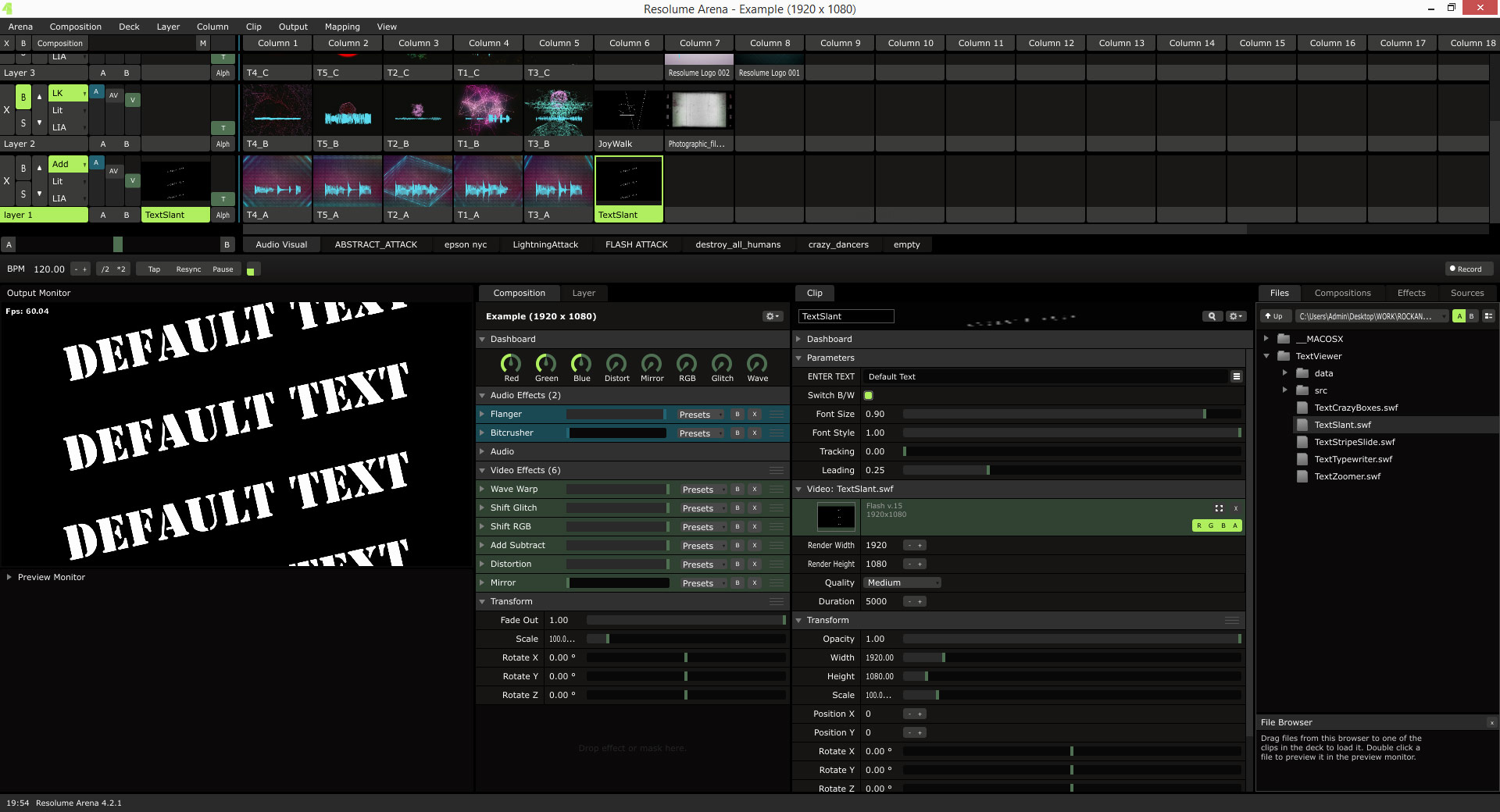Solo layer 1 with the S button
The image size is (1500, 812).
point(23,194)
